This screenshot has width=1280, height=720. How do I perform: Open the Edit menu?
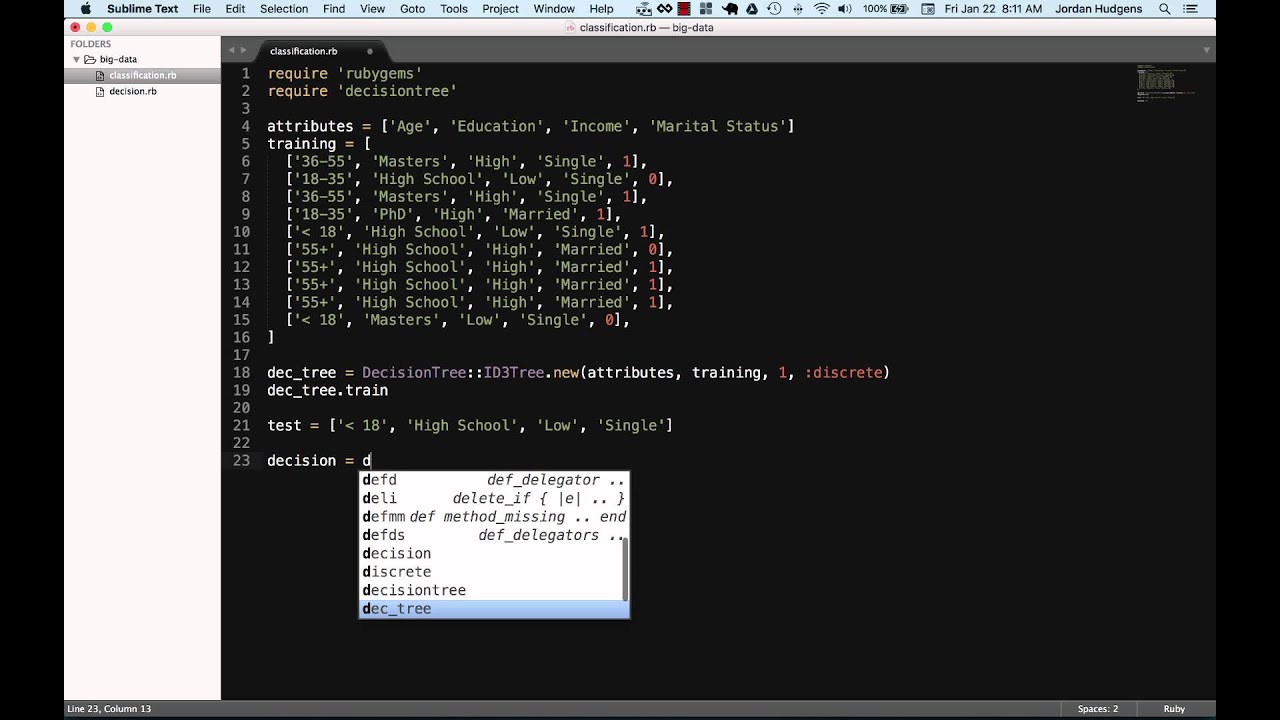click(x=235, y=9)
